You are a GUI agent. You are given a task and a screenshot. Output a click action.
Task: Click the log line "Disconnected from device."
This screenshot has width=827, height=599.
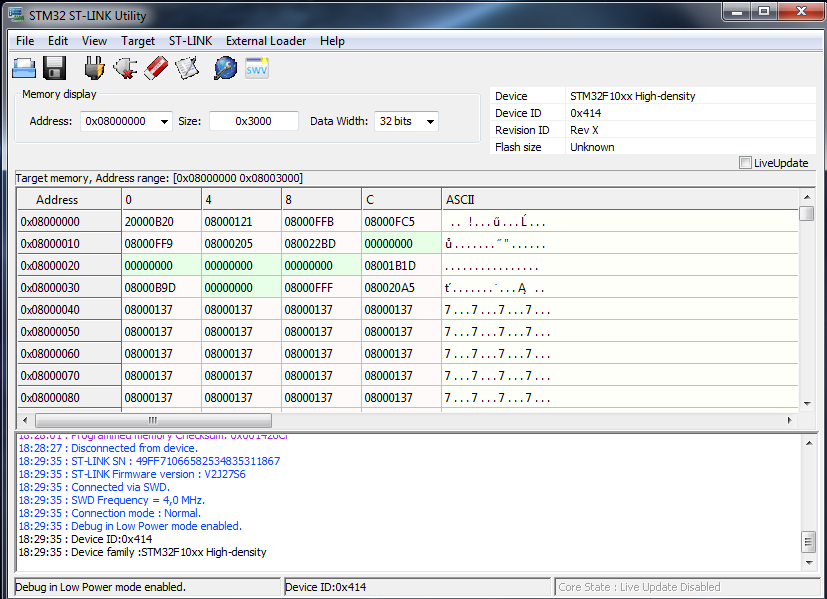point(108,448)
